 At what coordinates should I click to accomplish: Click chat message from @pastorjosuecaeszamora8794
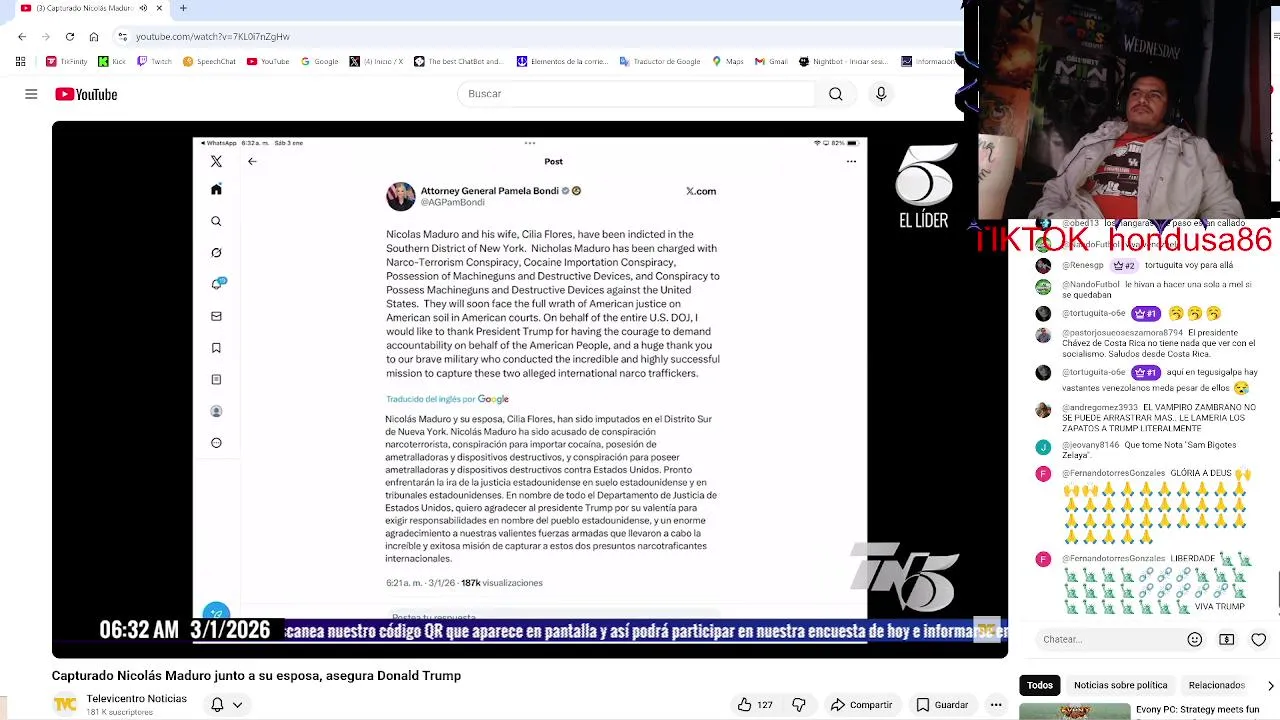coord(1148,343)
